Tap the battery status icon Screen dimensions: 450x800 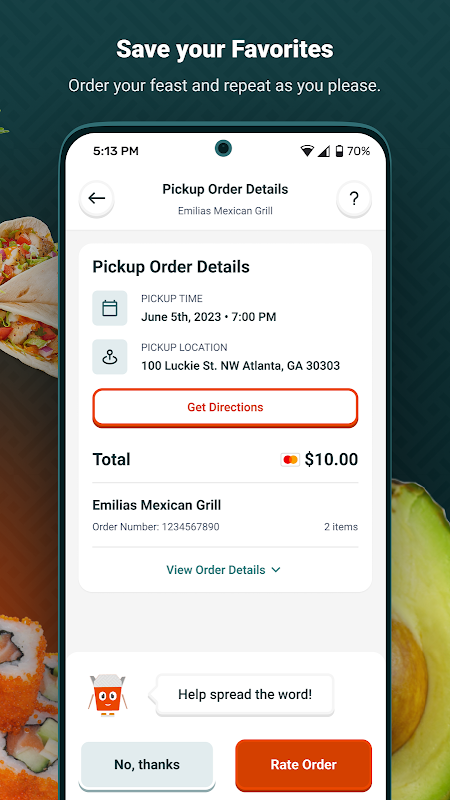tap(339, 151)
